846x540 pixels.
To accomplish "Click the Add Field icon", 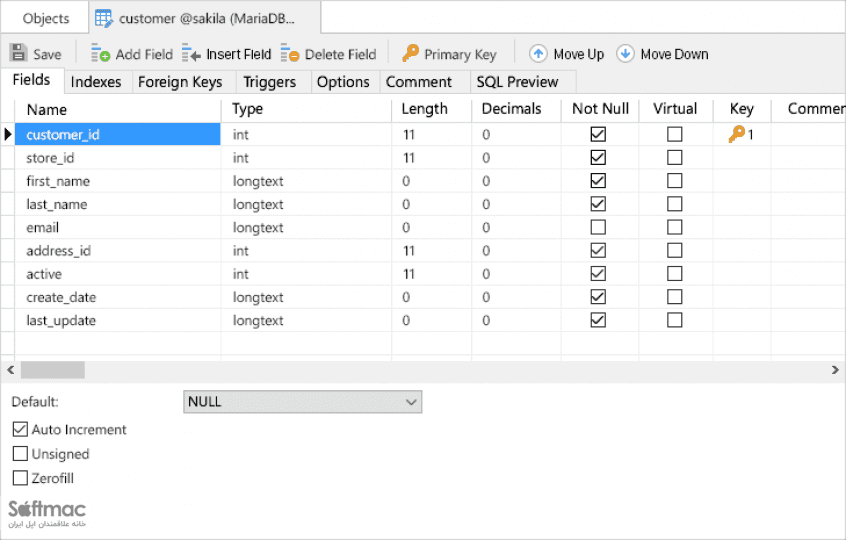I will pos(100,53).
